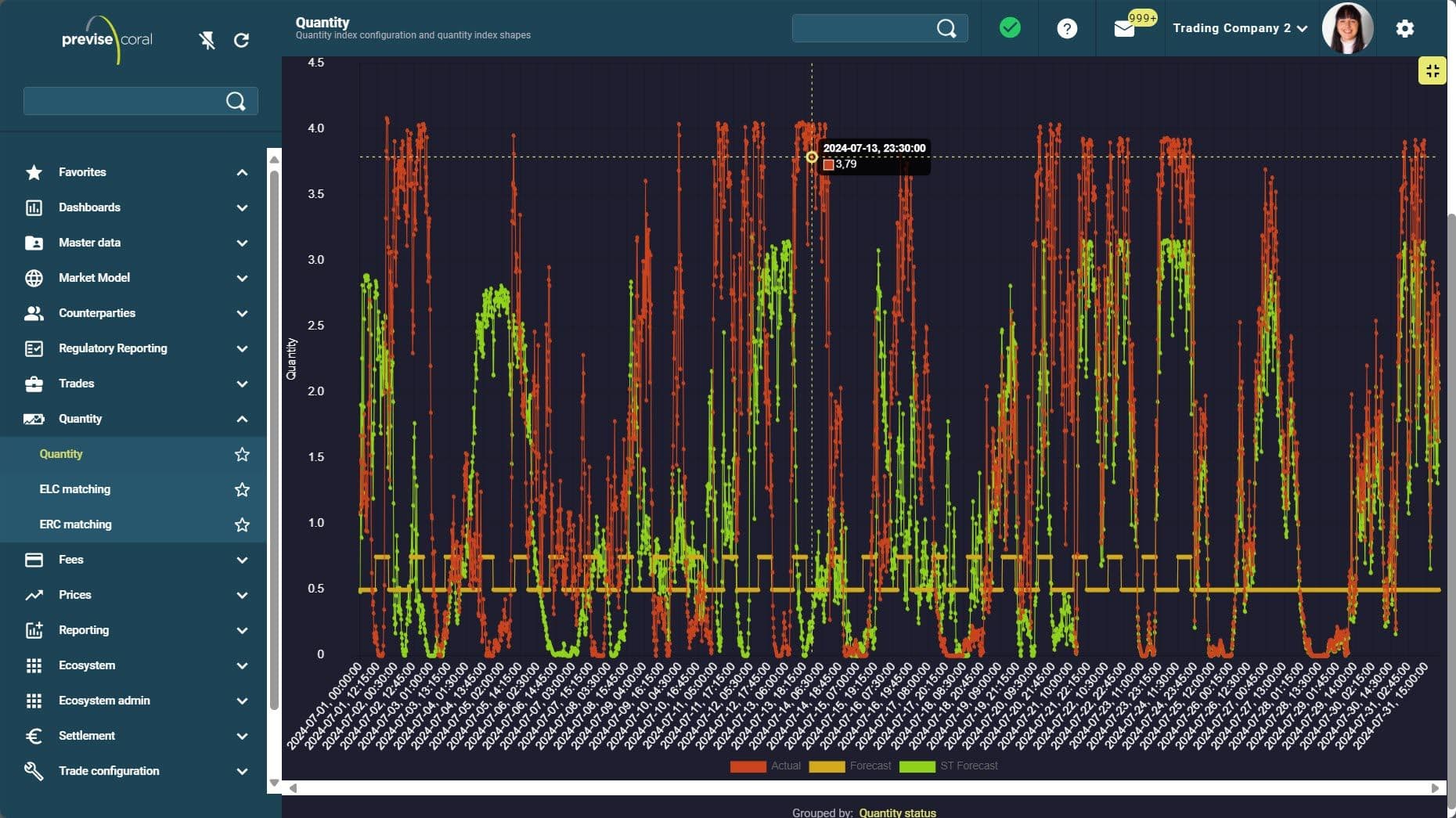Toggle the favorite star next to ELC matching
This screenshot has height=818, width=1456.
242,489
